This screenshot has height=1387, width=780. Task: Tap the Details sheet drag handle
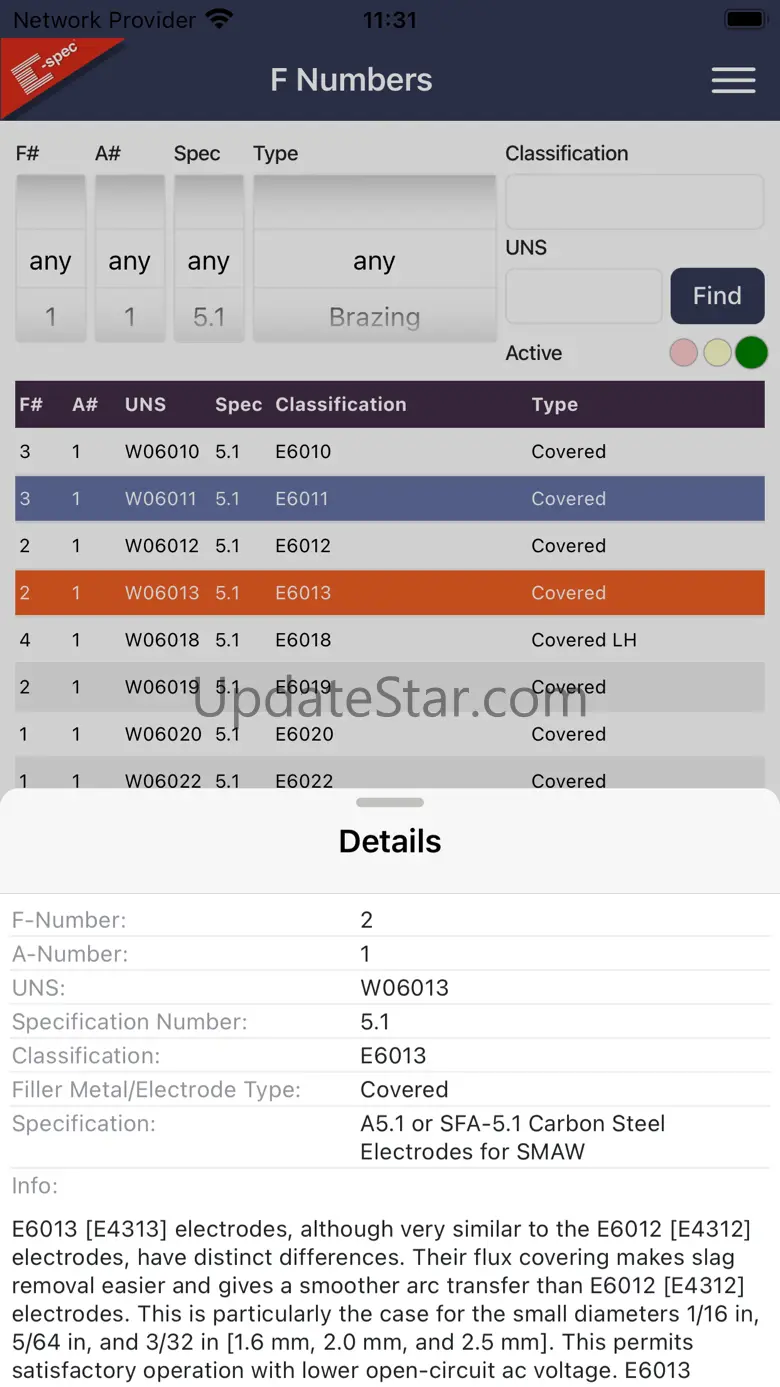point(390,802)
